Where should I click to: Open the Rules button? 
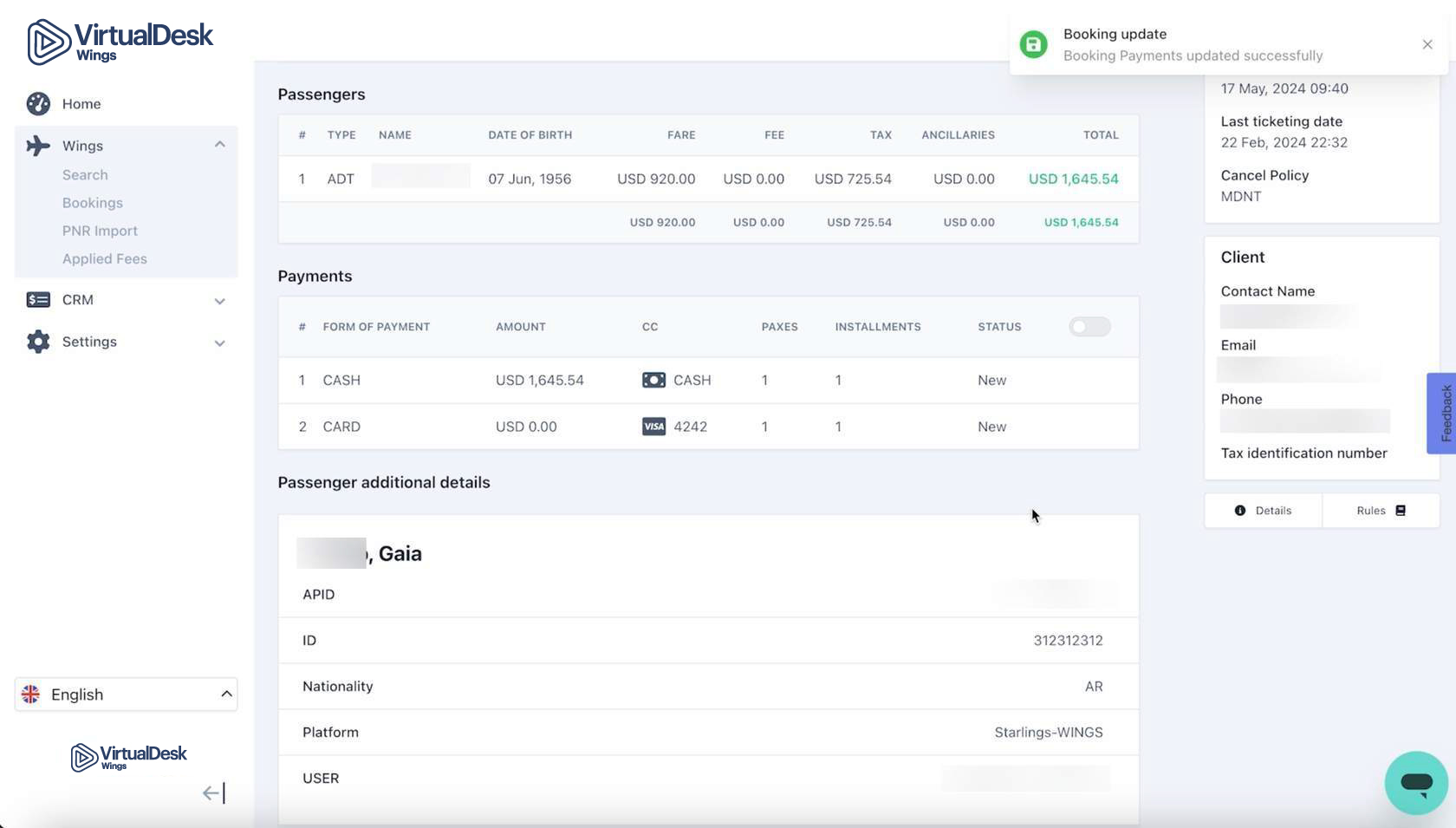tap(1381, 511)
